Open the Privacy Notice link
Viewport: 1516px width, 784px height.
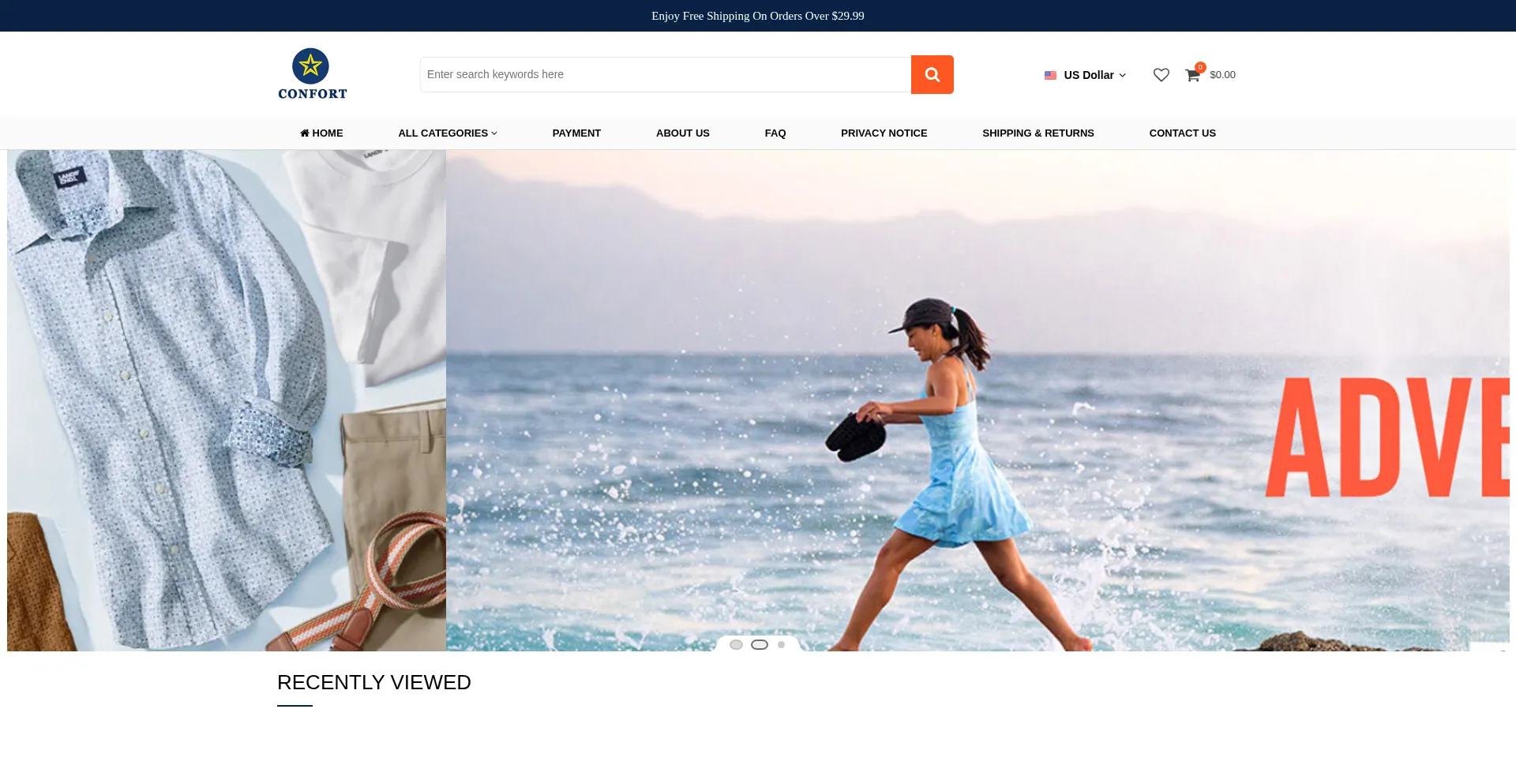point(884,133)
